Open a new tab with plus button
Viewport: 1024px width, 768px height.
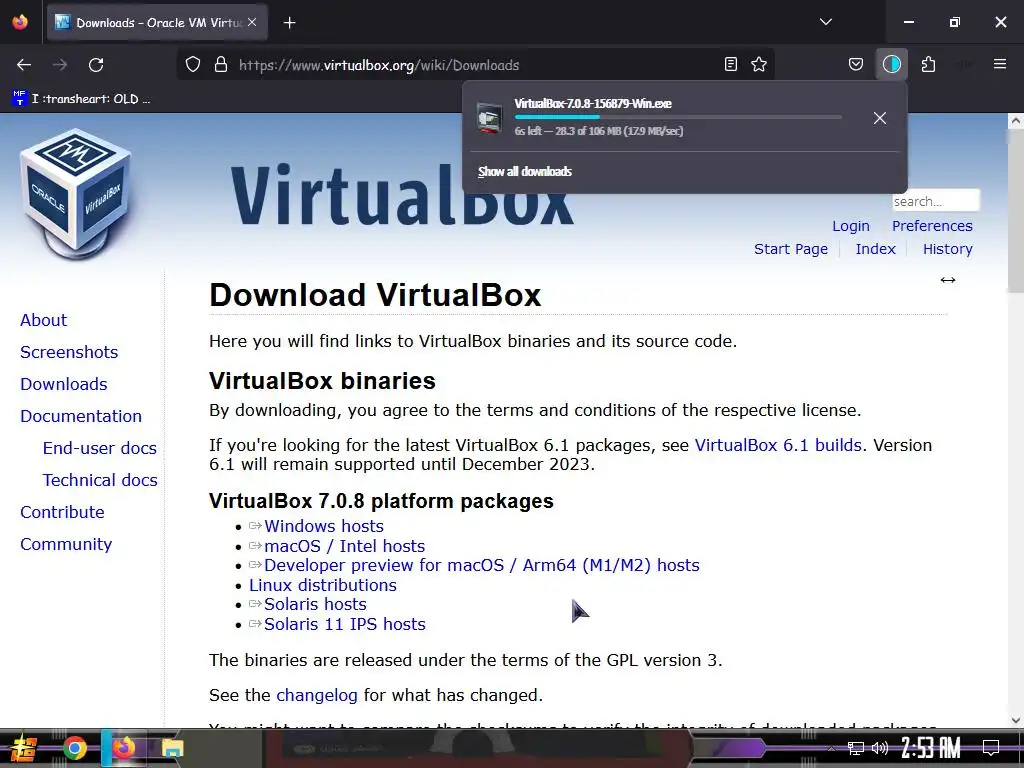290,23
